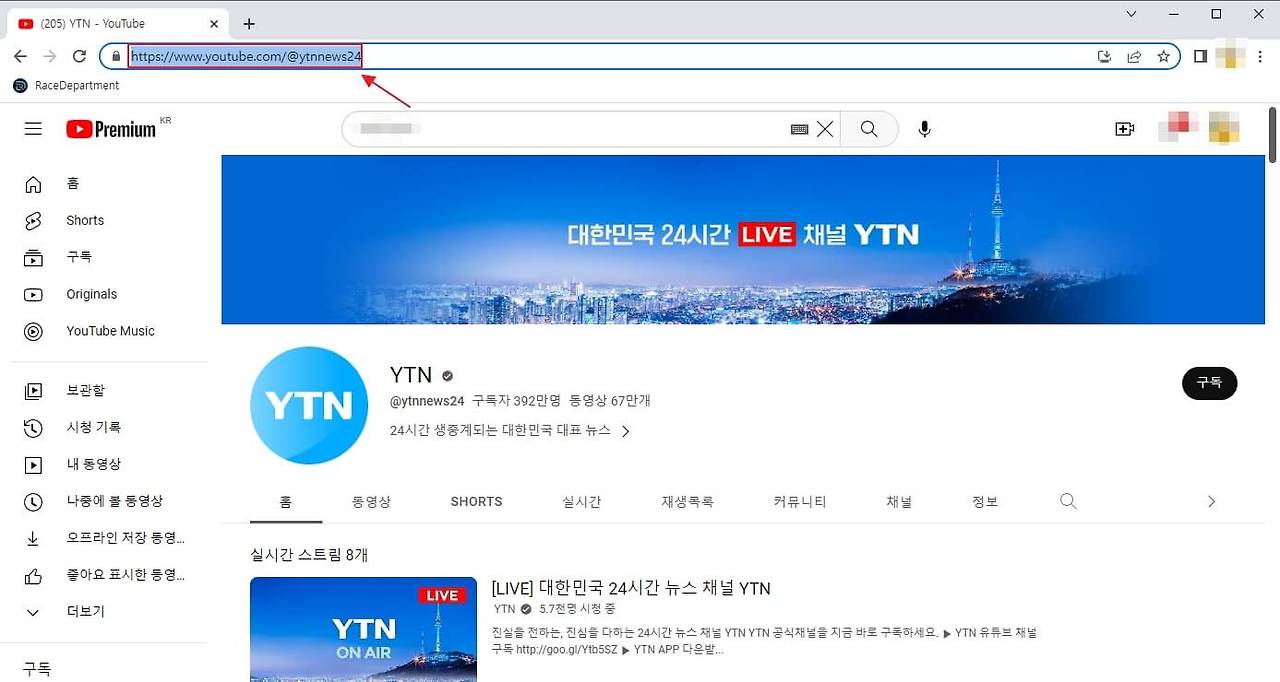
Task: Close the YTN browser tab
Action: (214, 23)
